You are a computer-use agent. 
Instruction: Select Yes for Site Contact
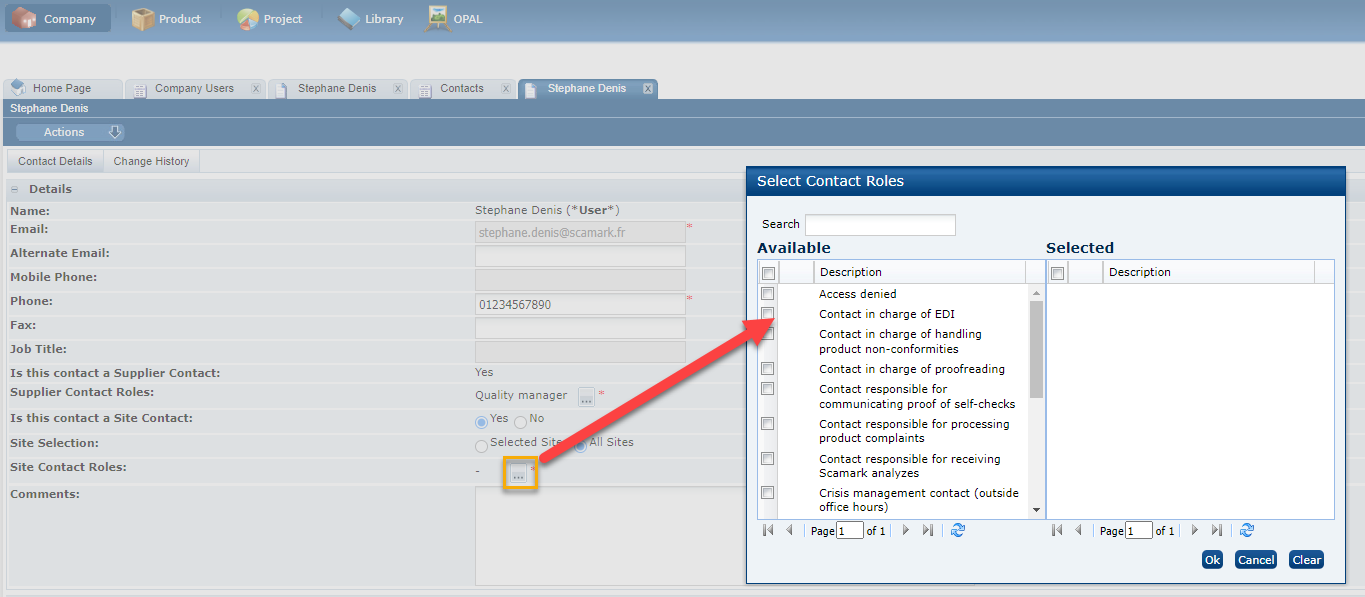482,422
